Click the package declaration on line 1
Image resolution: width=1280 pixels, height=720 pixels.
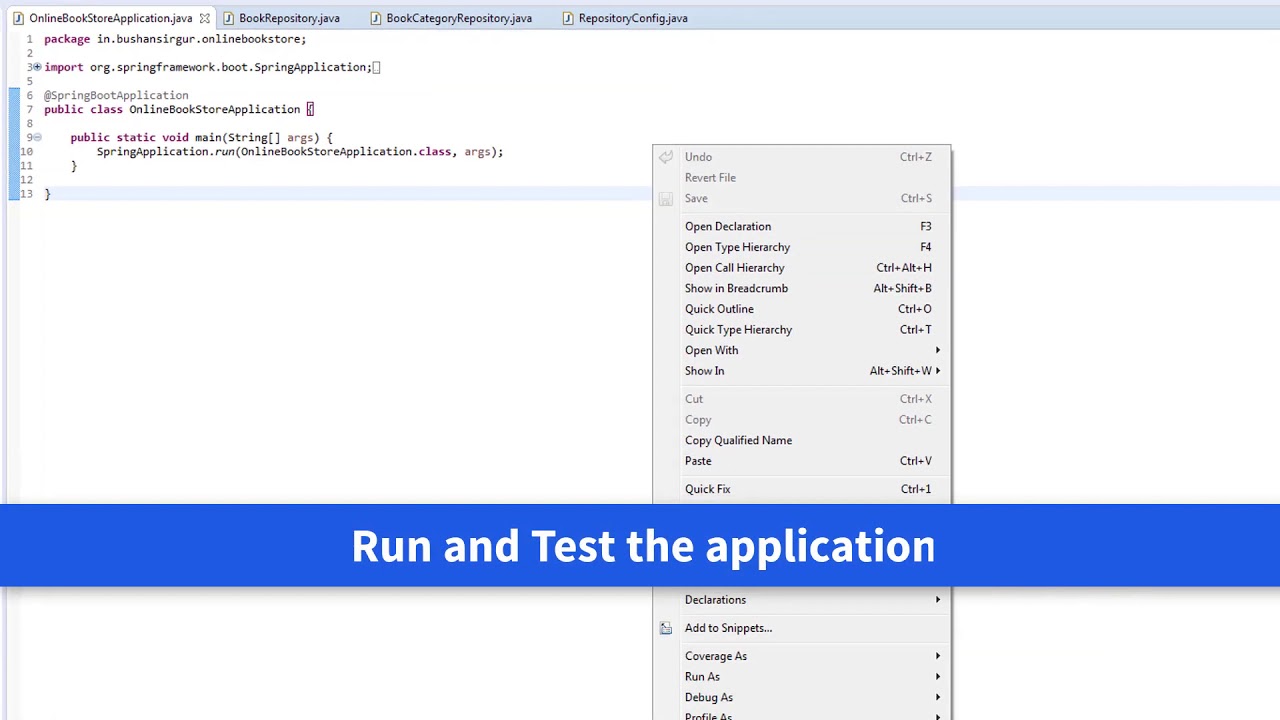click(175, 39)
